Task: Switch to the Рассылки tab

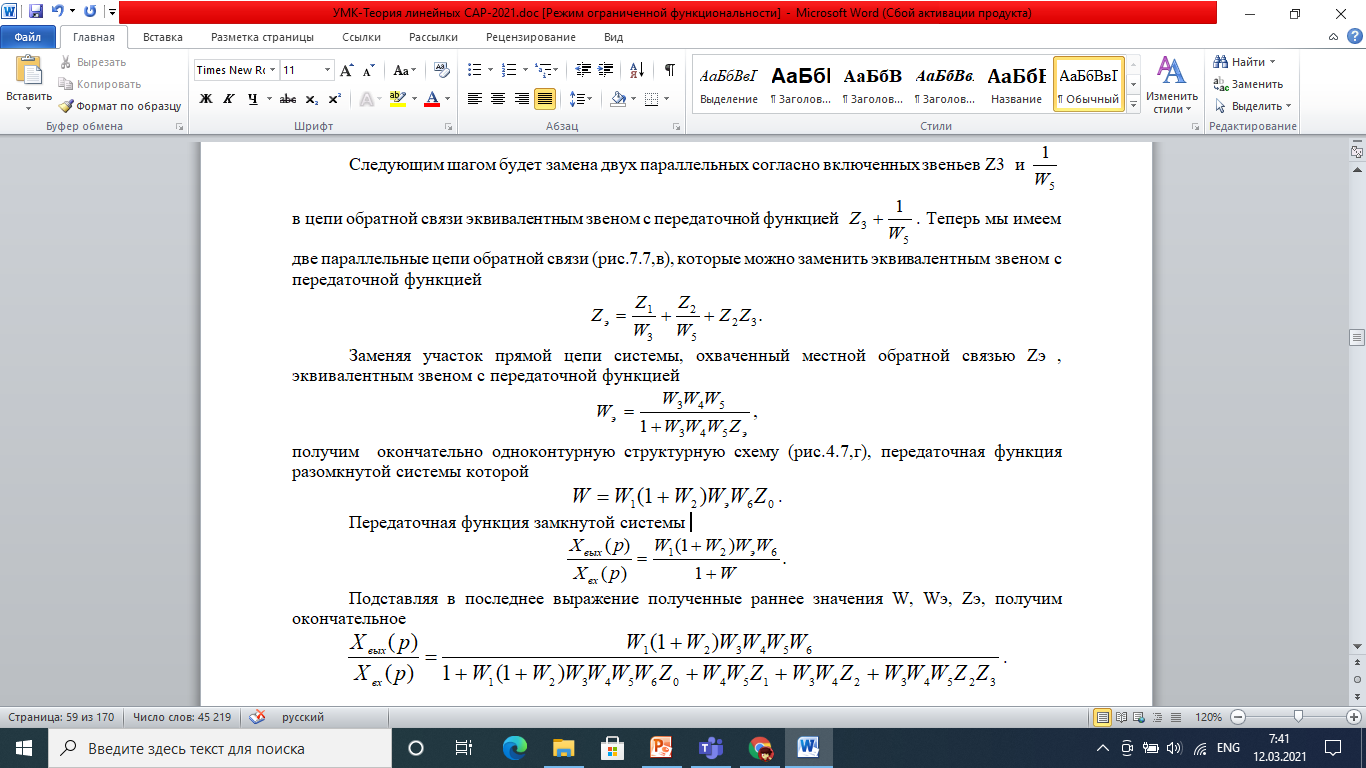Action: coord(433,37)
